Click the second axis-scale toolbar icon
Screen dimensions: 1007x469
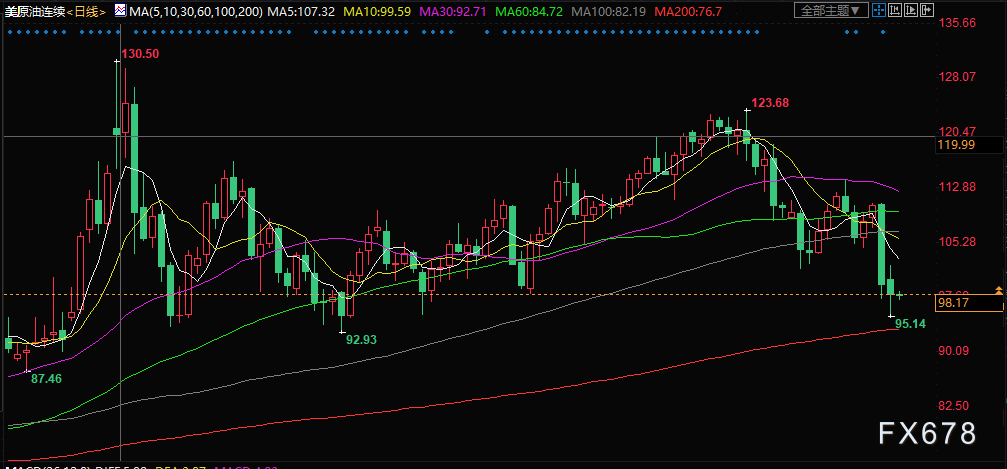point(895,10)
